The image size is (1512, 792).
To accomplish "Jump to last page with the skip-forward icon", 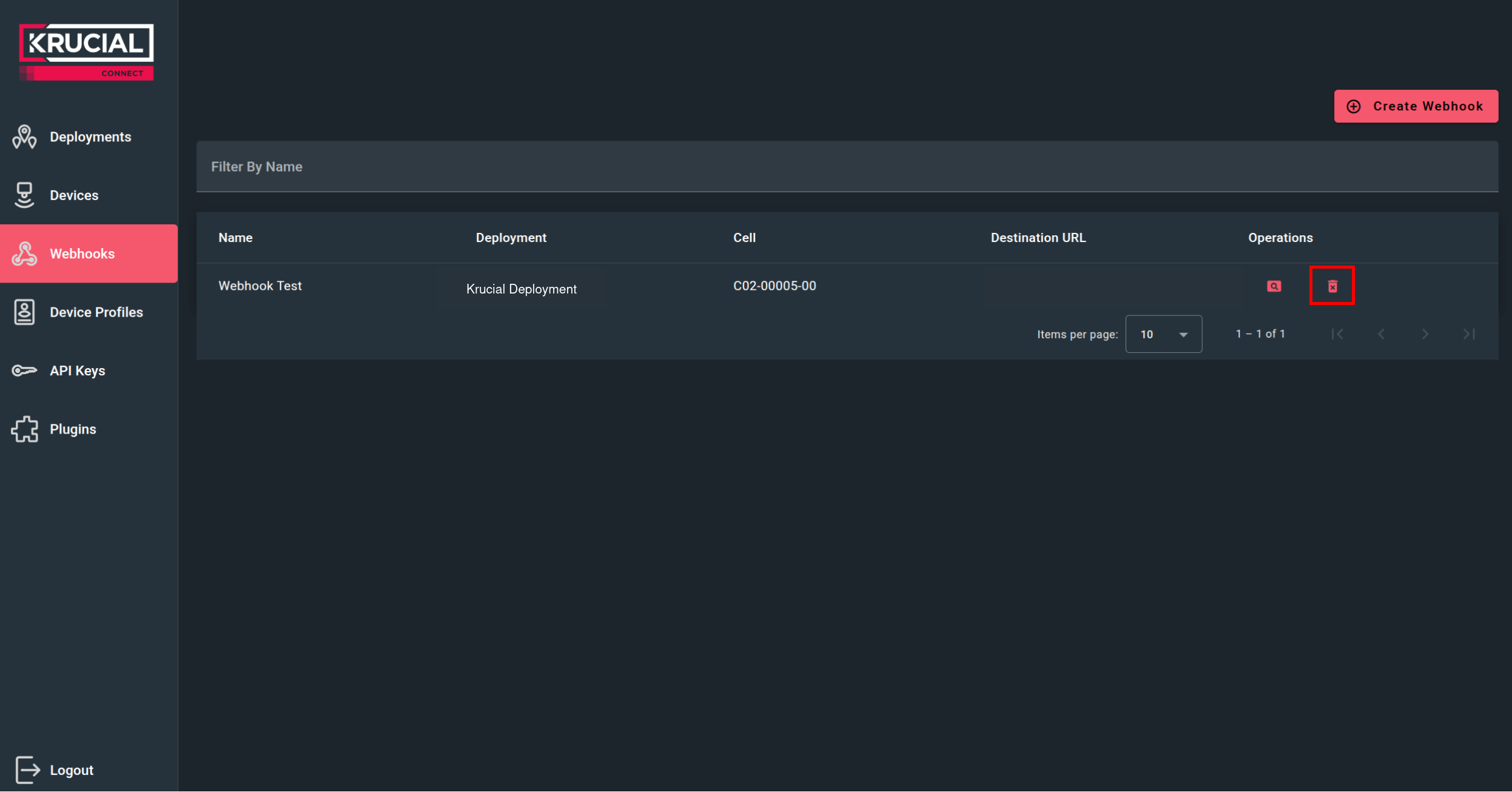I will [x=1469, y=334].
